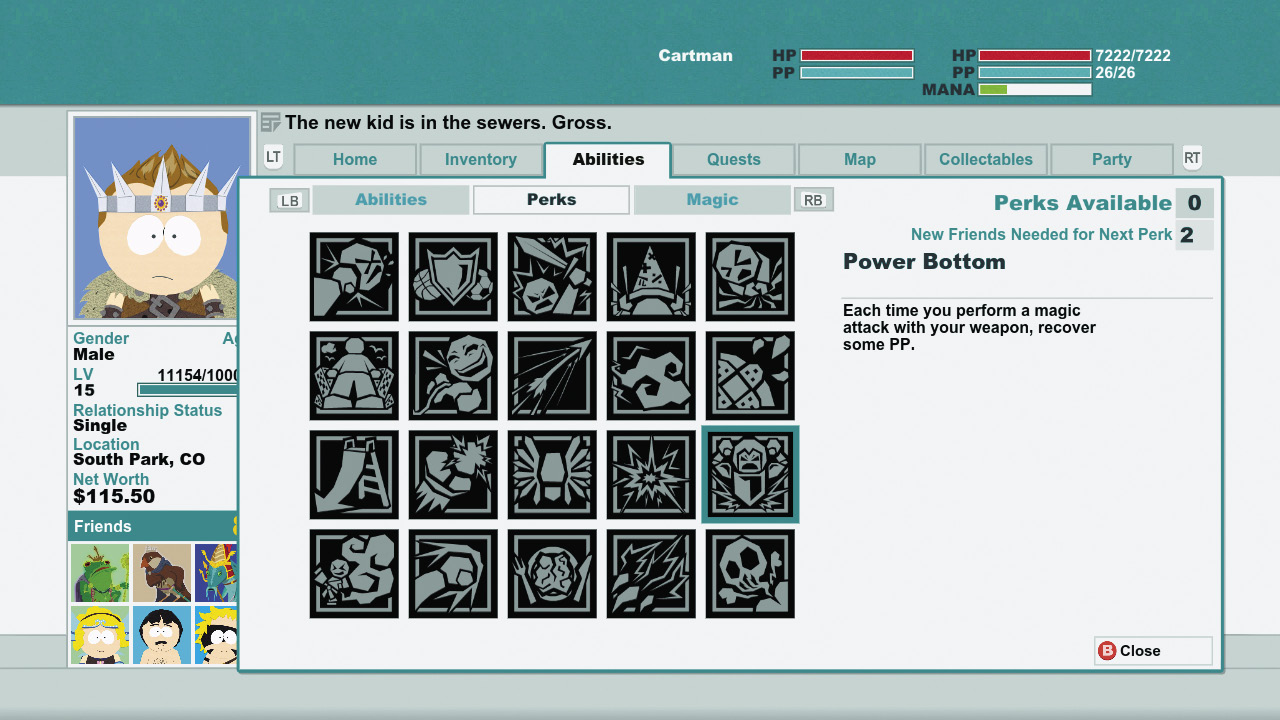Select the punching fist burst perk
The image size is (1280, 720).
tap(453, 475)
